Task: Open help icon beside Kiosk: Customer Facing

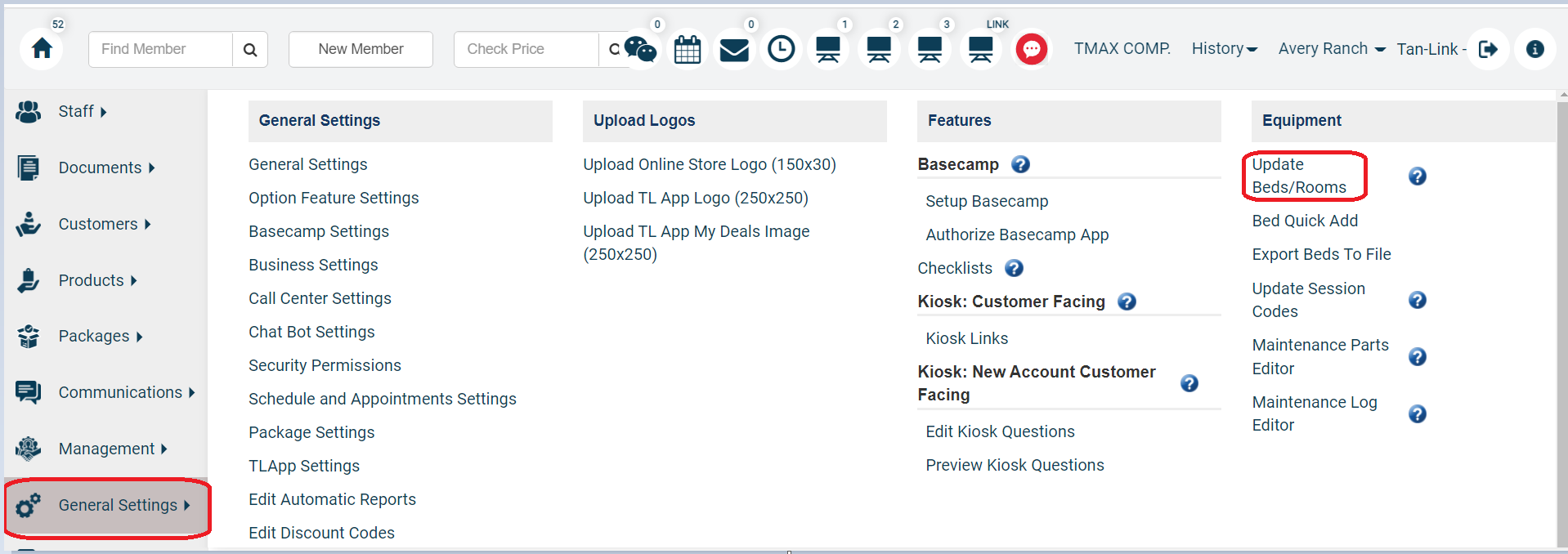Action: point(1127,302)
